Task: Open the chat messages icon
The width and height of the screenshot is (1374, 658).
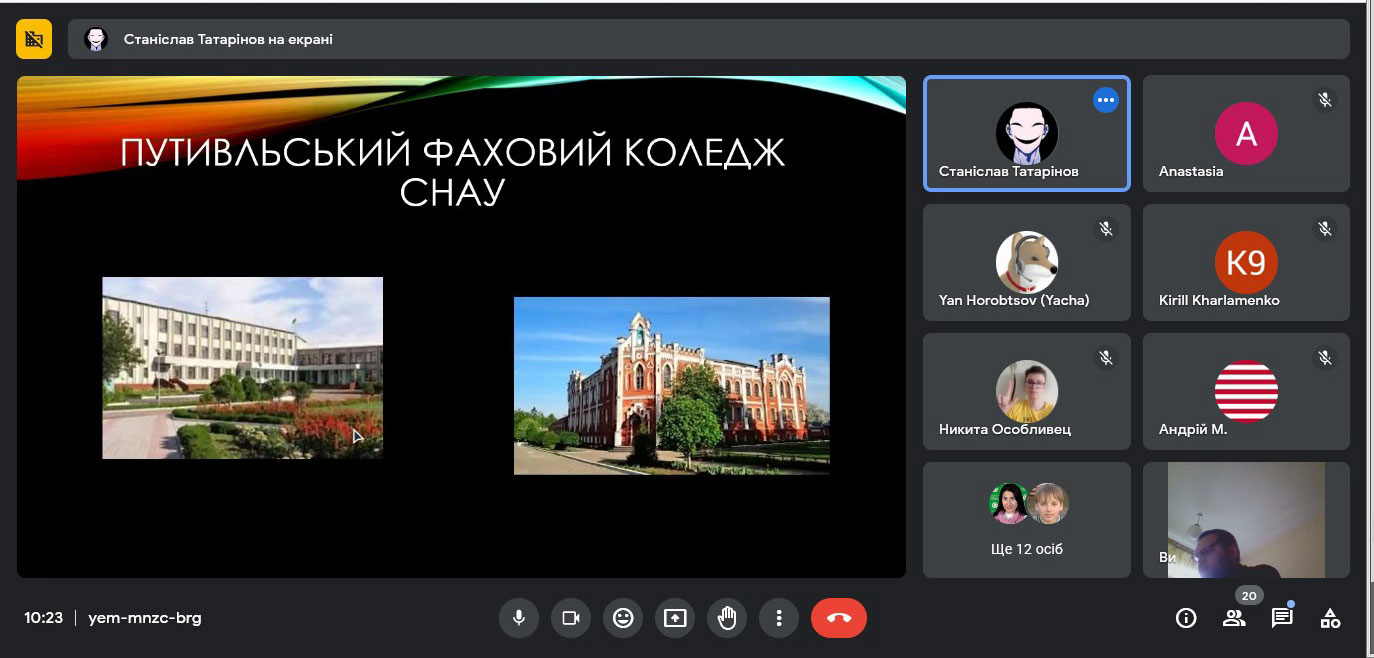Action: click(x=1282, y=618)
